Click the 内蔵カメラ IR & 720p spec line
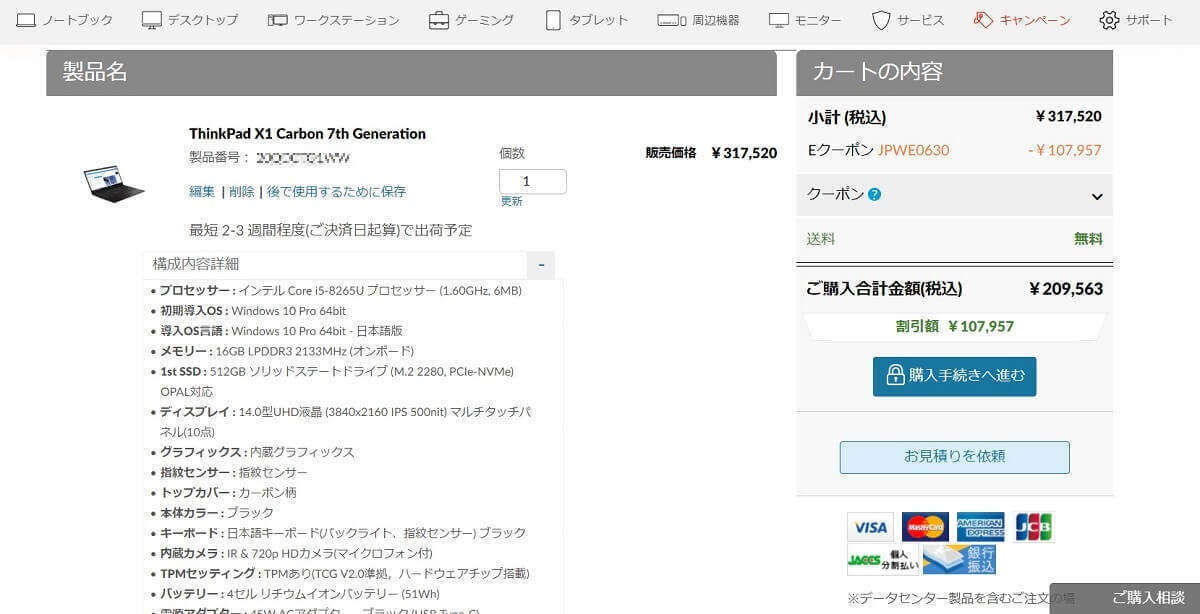 coord(296,553)
